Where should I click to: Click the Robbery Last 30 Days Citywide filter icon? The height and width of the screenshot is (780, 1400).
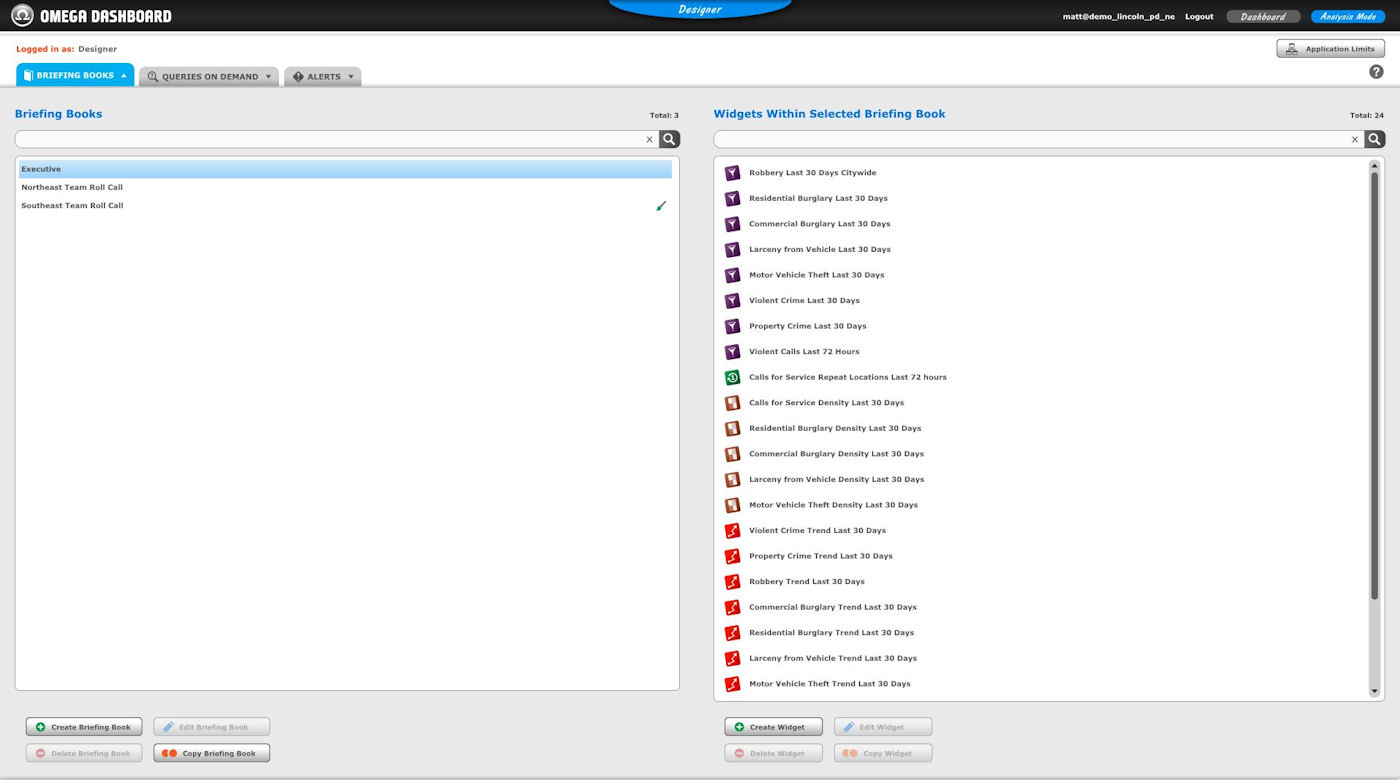click(732, 173)
